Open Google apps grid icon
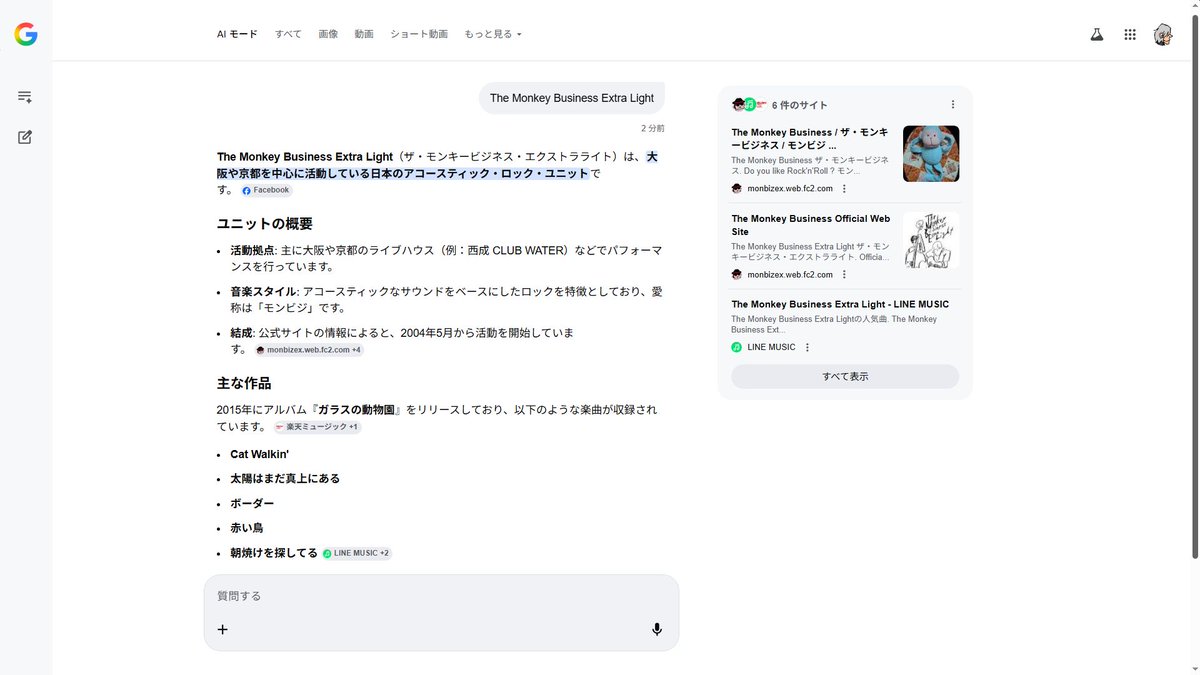 [1130, 34]
